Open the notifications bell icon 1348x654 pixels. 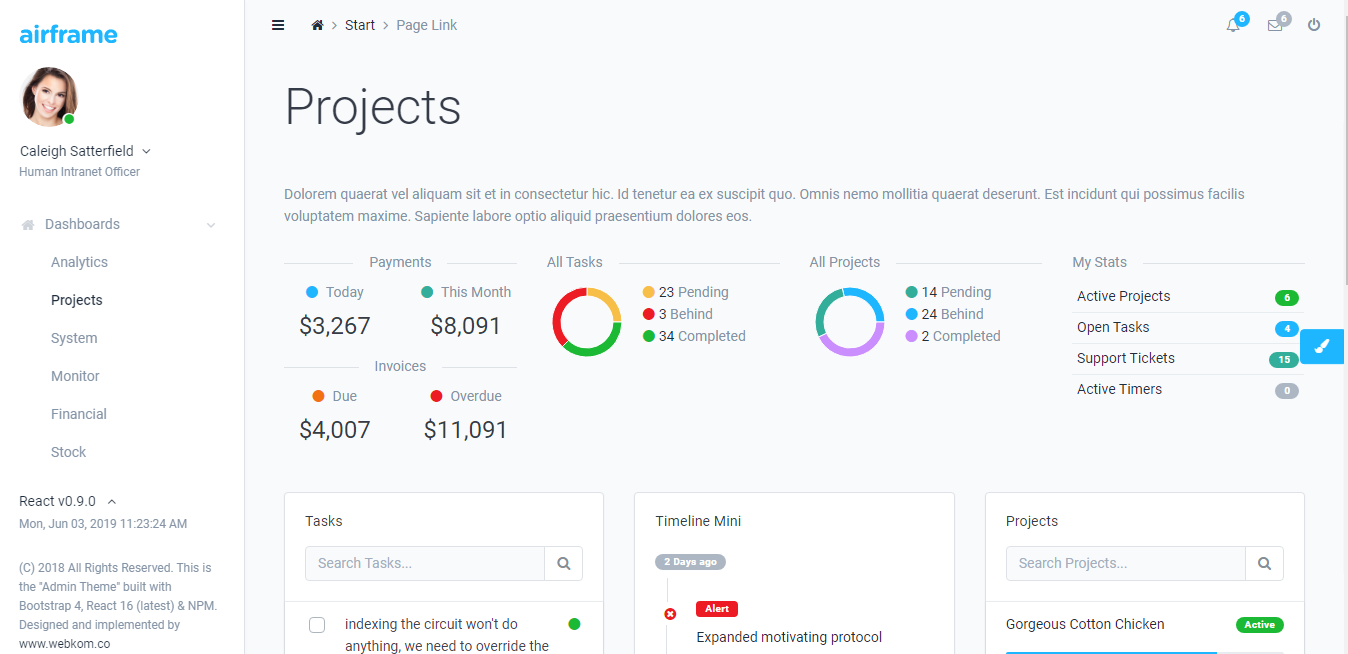pos(1233,25)
